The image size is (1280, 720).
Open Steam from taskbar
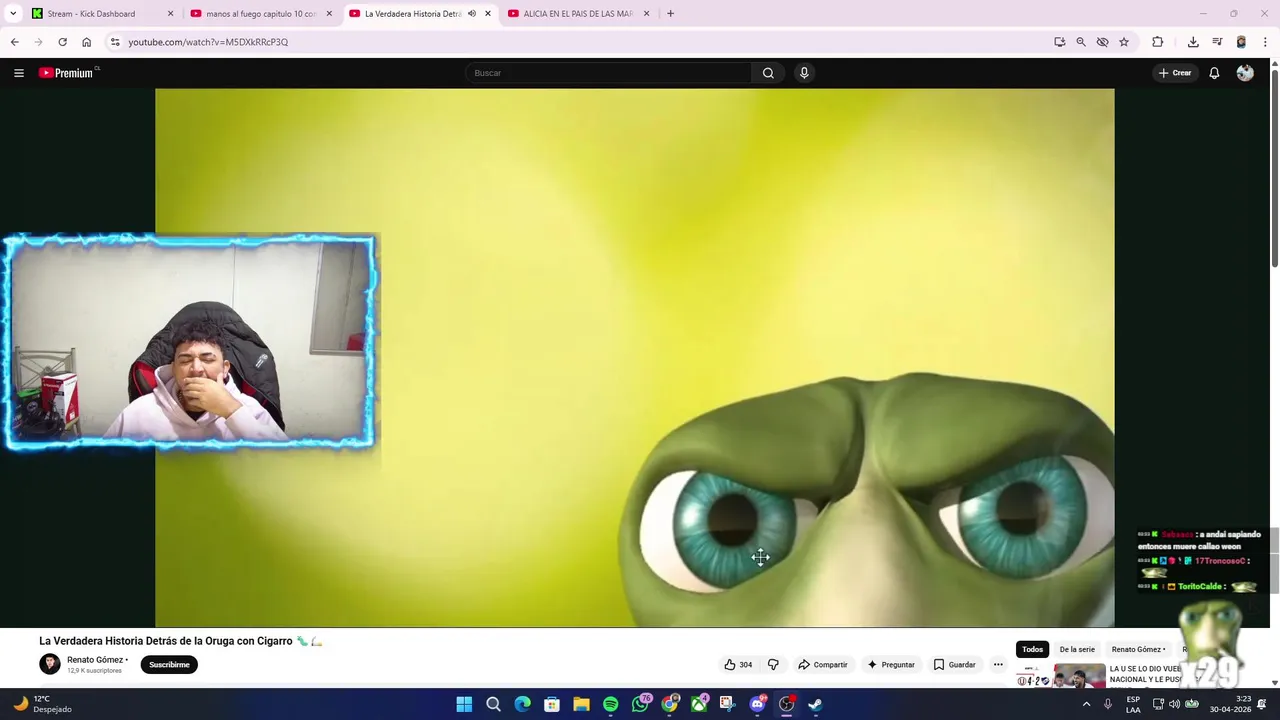(x=815, y=704)
